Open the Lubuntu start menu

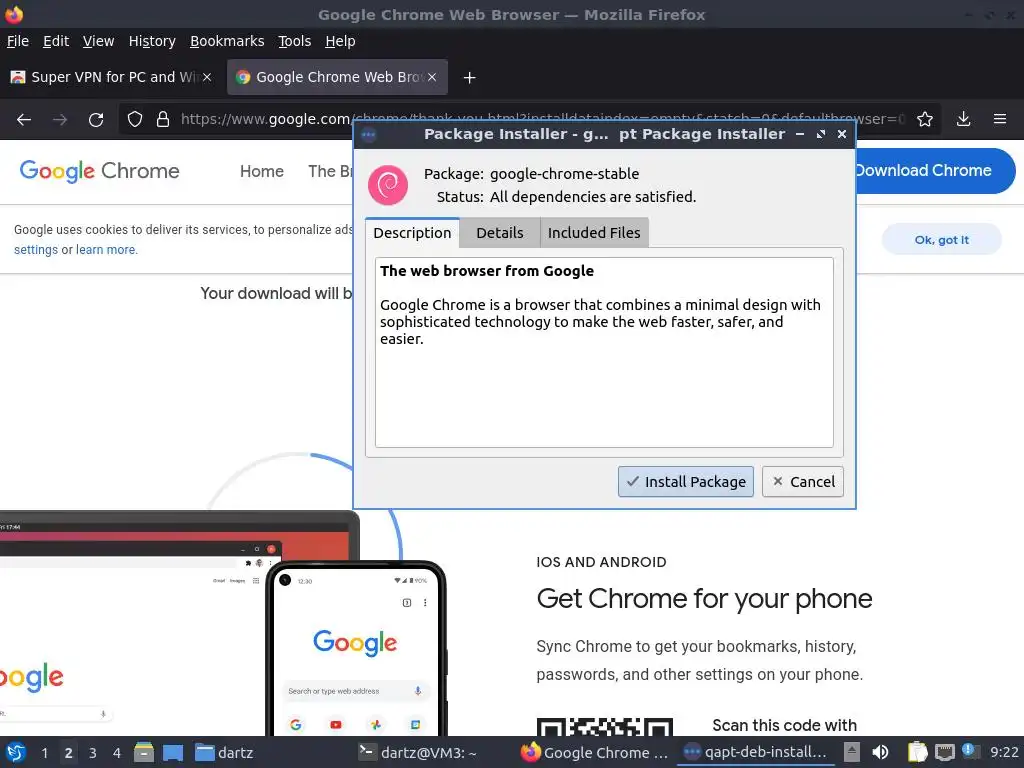[16, 753]
